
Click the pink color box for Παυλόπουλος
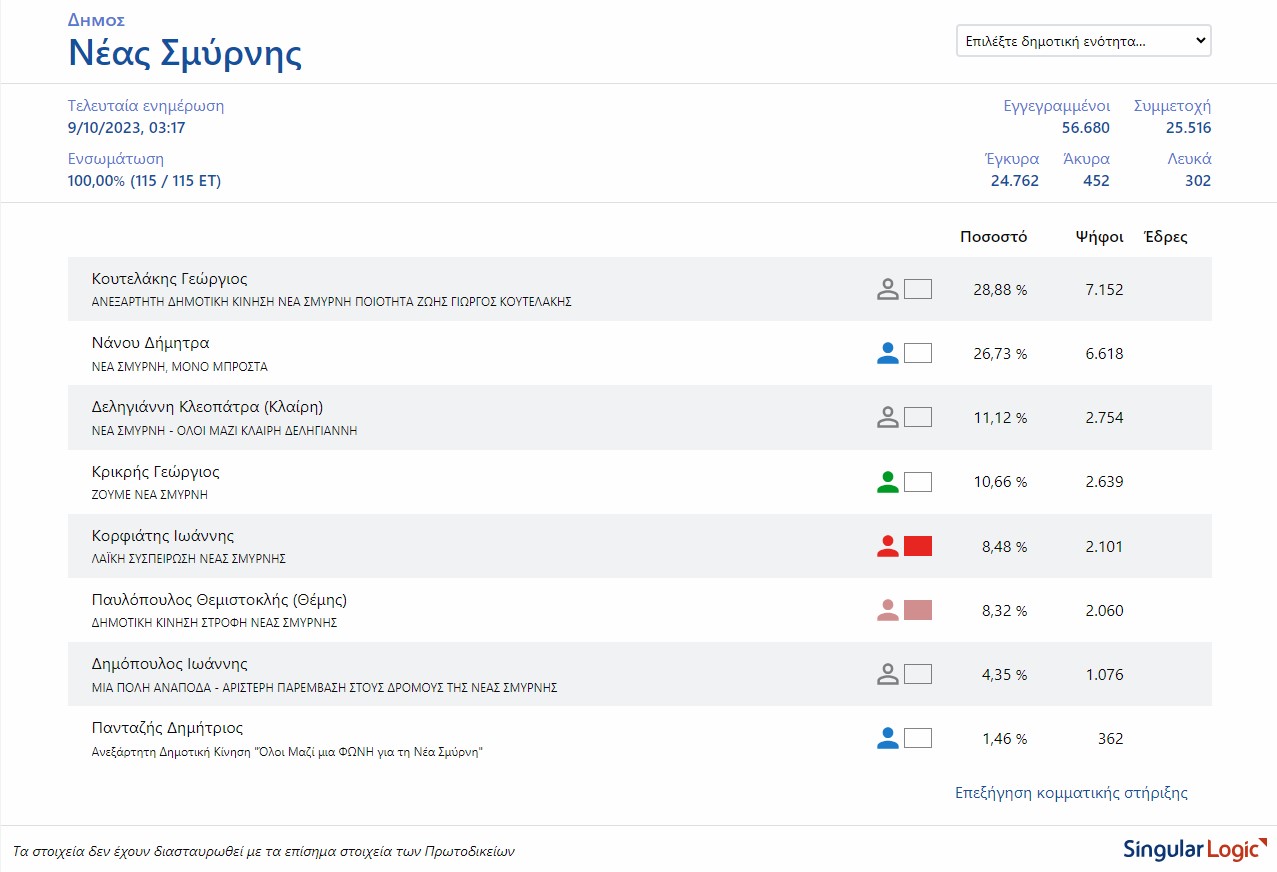(918, 610)
